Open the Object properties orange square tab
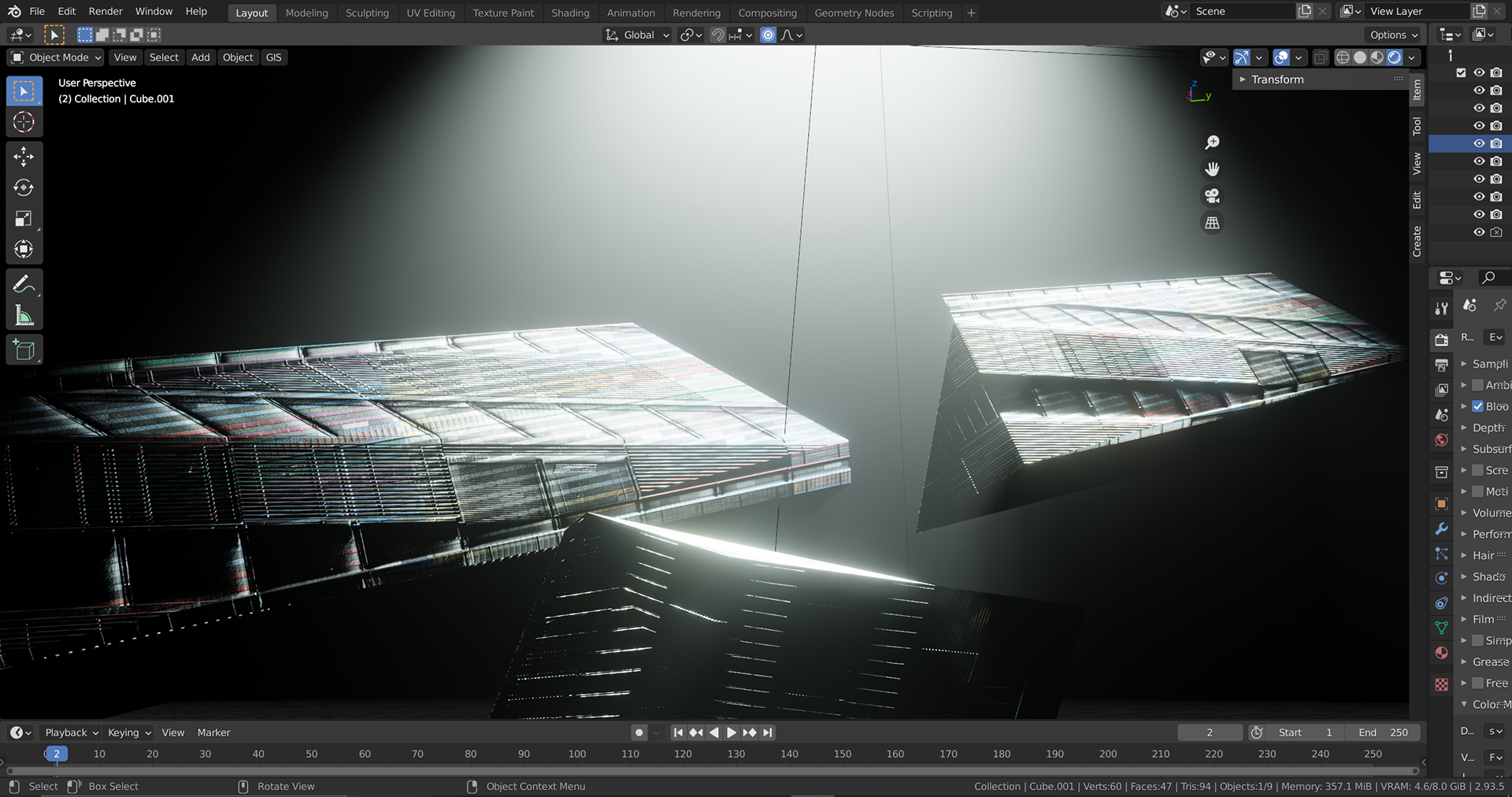Viewport: 1512px width, 797px height. (x=1441, y=503)
